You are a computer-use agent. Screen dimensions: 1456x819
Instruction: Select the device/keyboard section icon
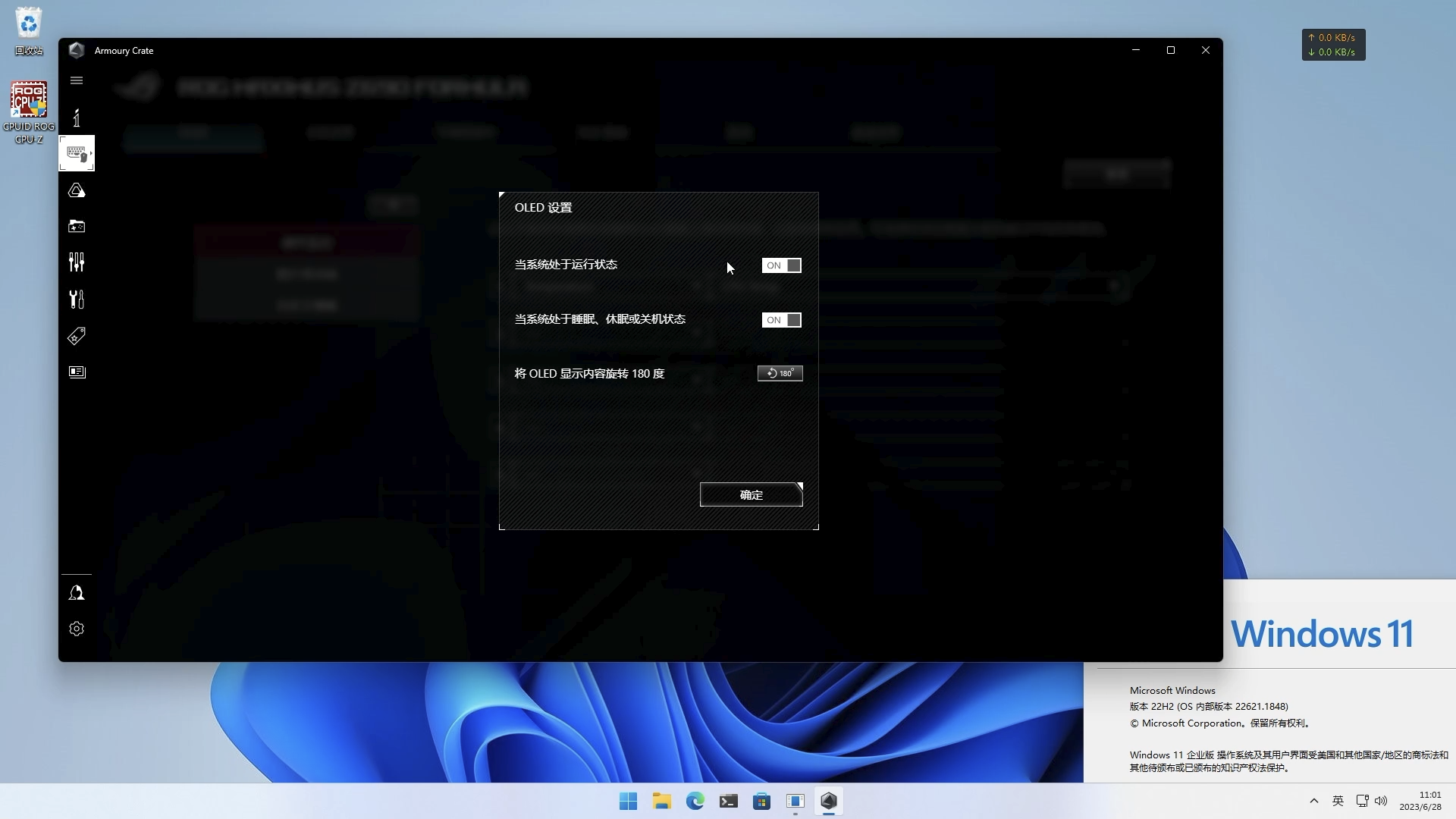(76, 153)
